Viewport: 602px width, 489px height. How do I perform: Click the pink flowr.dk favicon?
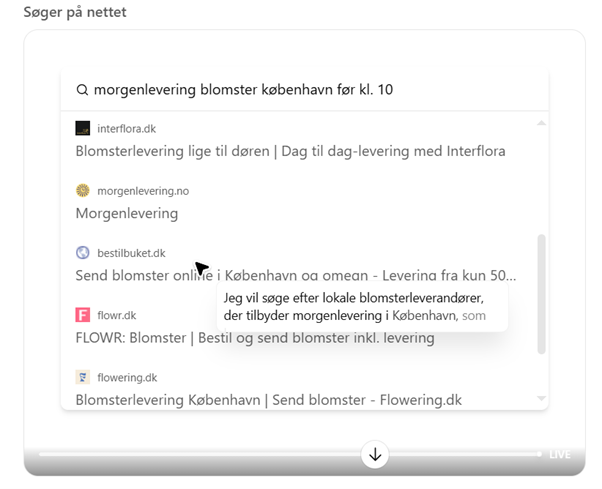(83, 315)
